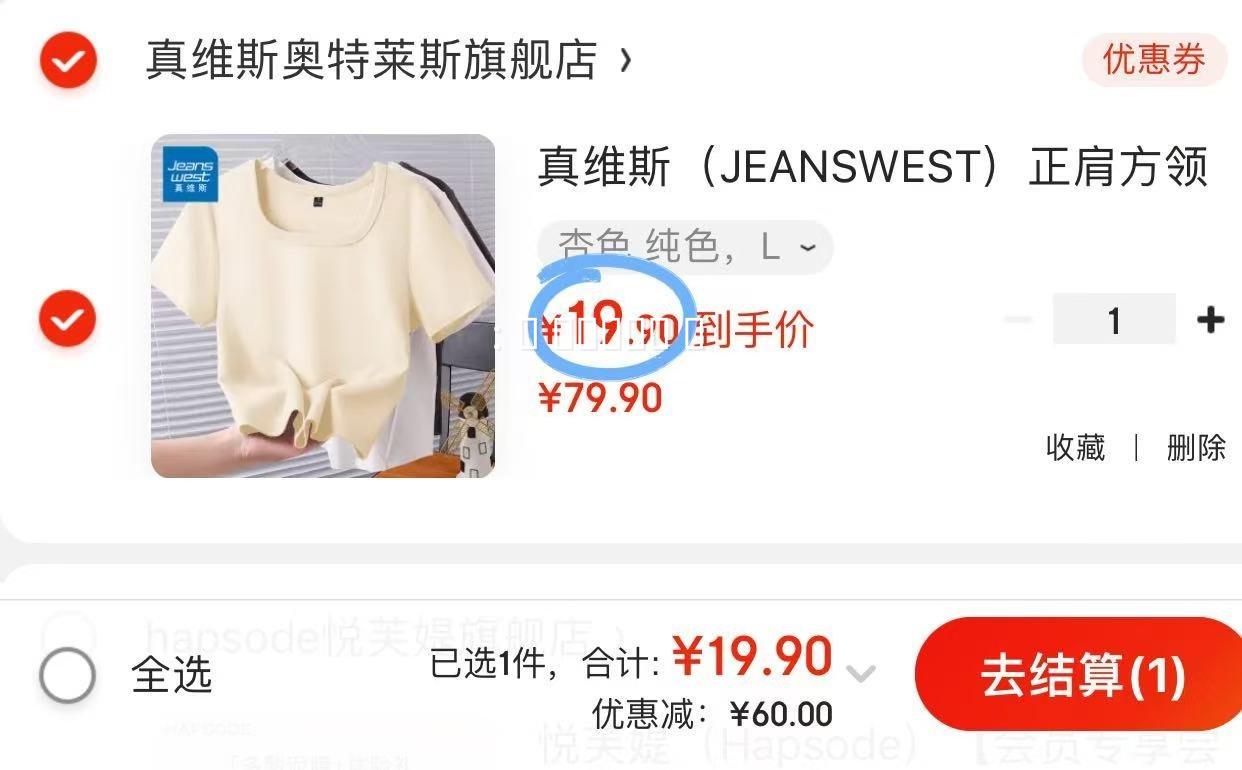Click the ¥79.90 original price
This screenshot has width=1242, height=770.
click(600, 398)
